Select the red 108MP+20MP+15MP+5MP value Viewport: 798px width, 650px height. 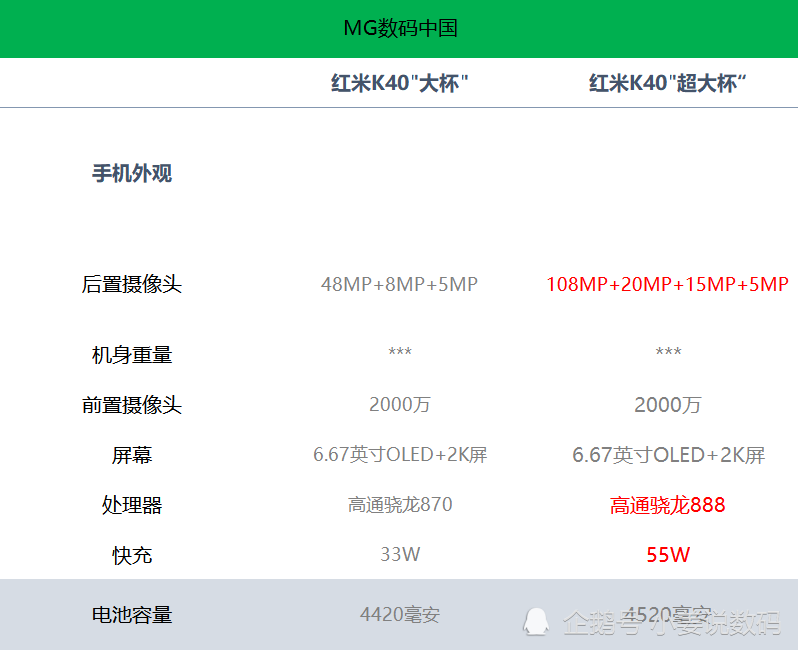667,284
